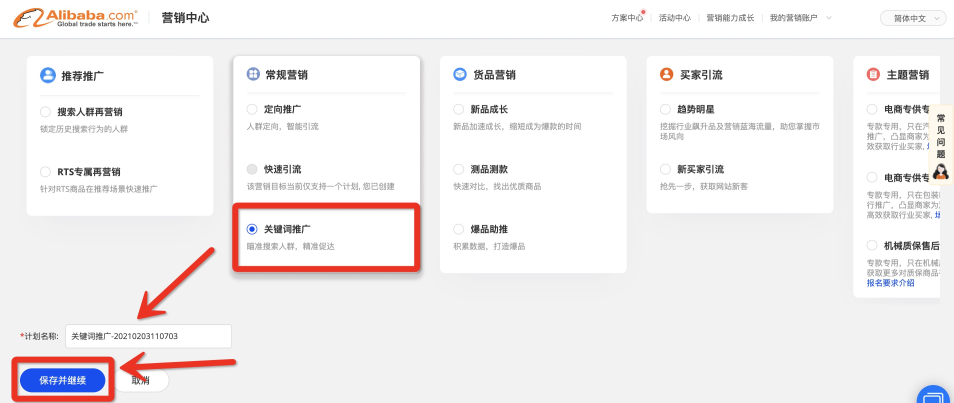Click the chat icon at bottom right
Image resolution: width=954 pixels, height=403 pixels.
931,395
